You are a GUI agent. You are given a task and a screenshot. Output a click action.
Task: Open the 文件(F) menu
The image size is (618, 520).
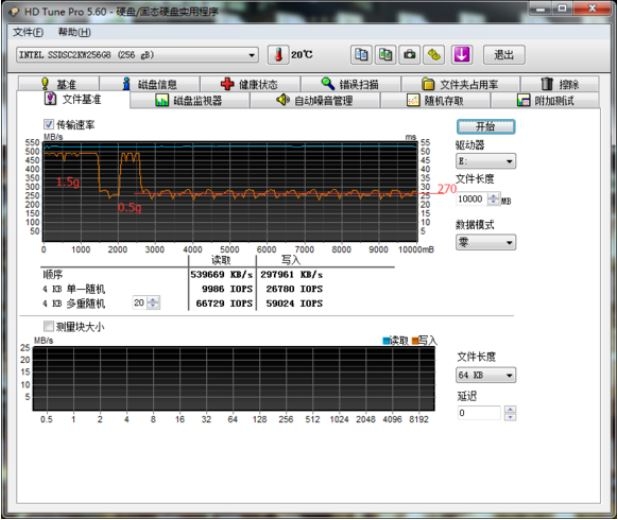(28, 32)
